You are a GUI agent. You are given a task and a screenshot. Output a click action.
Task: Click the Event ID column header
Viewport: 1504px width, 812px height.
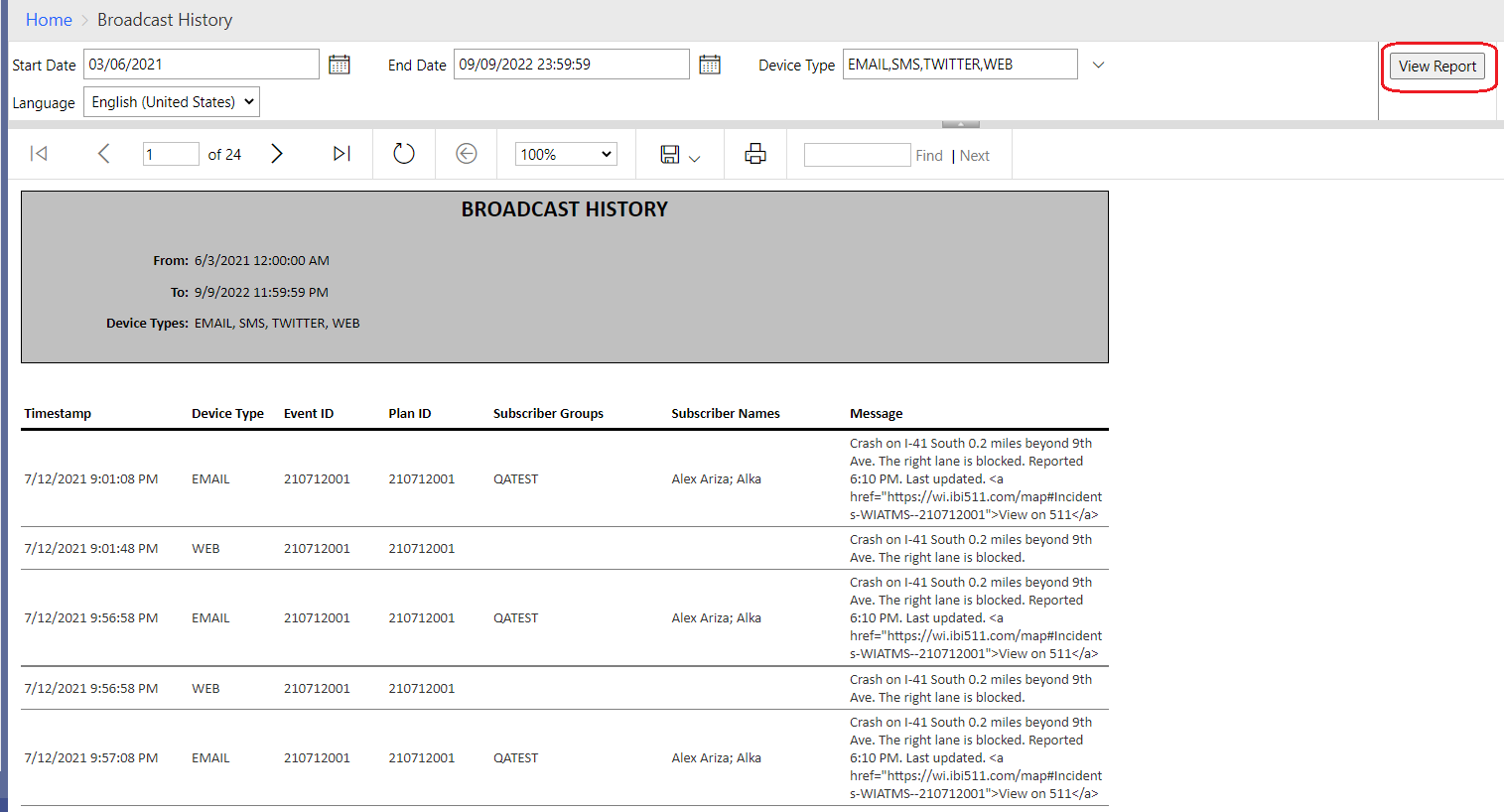pos(309,414)
